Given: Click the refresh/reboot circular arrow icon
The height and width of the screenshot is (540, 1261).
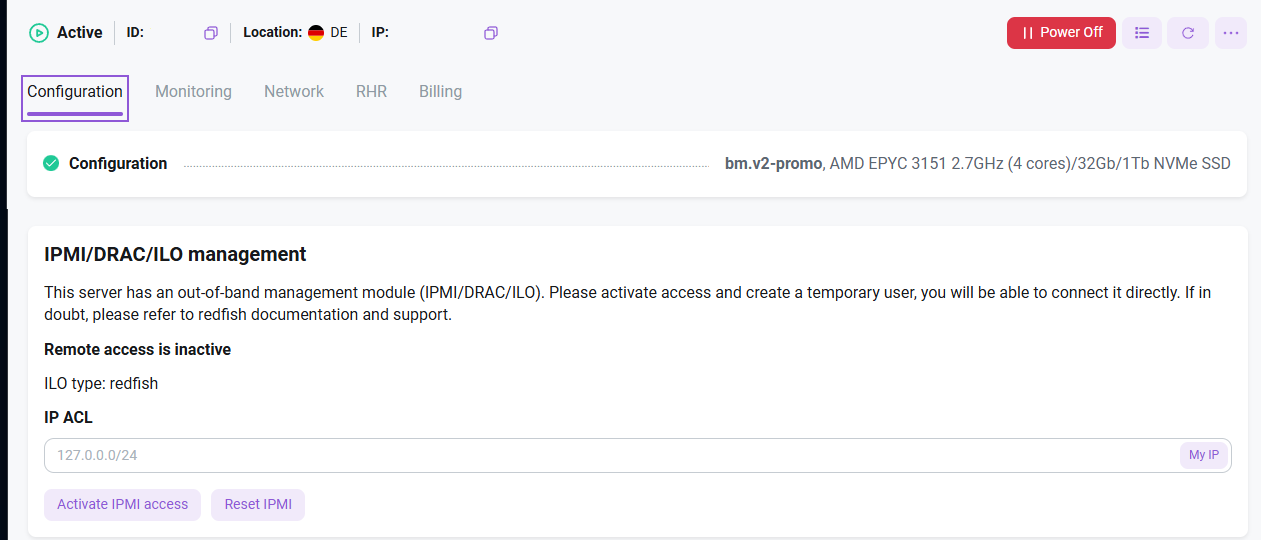Looking at the screenshot, I should click(1188, 33).
